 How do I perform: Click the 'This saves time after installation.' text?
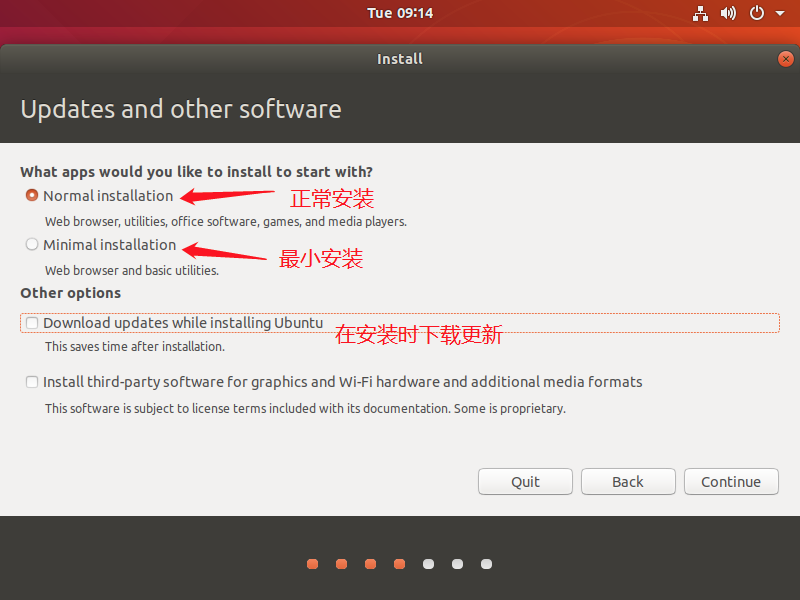(x=135, y=346)
